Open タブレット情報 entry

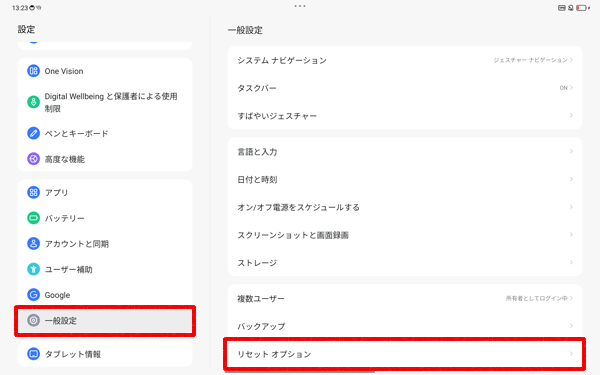[105, 354]
